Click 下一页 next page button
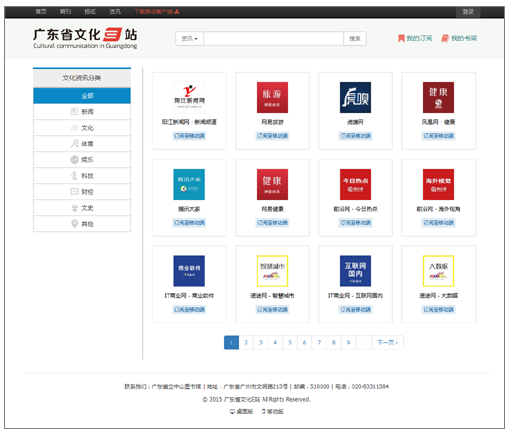Image resolution: width=510 pixels, height=434 pixels. pyautogui.click(x=387, y=342)
